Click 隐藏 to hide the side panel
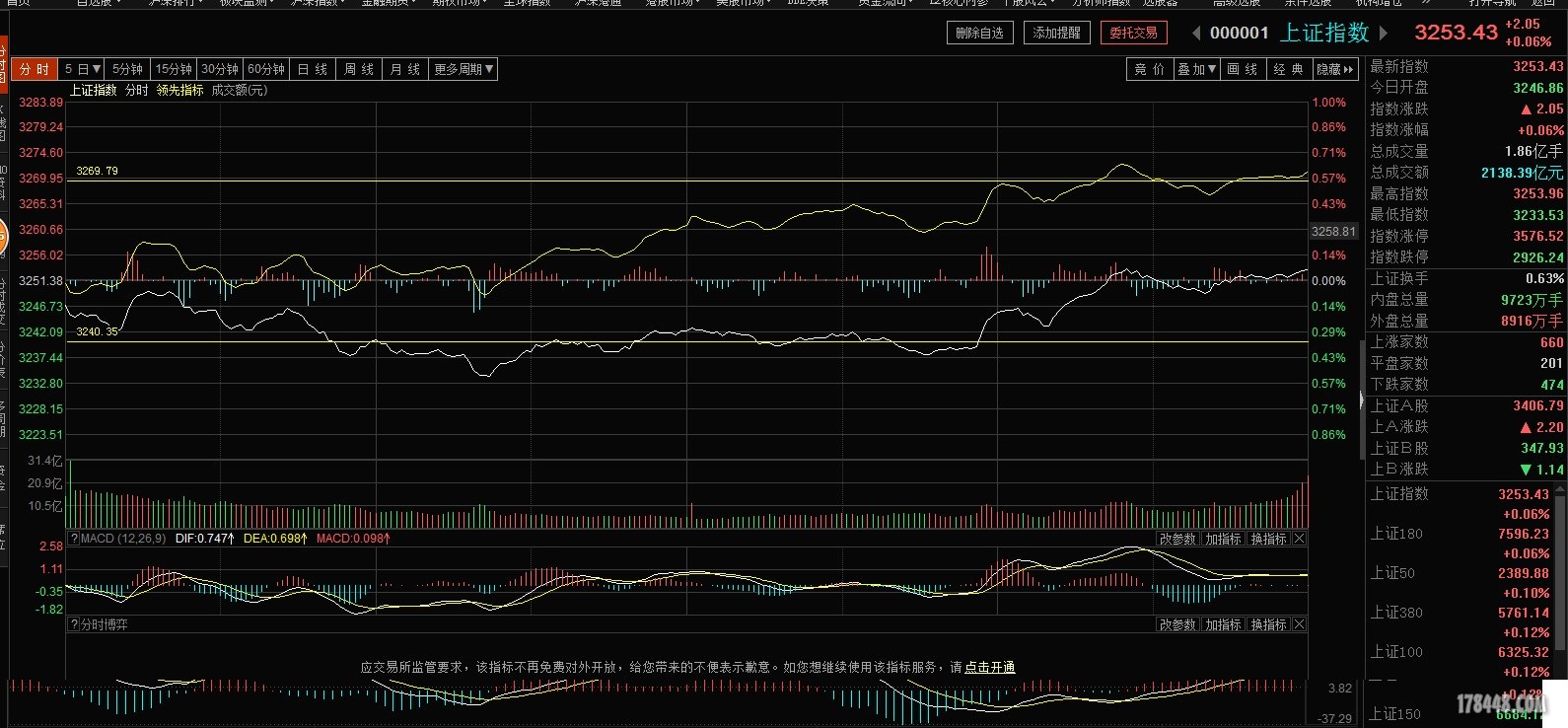 point(1335,69)
